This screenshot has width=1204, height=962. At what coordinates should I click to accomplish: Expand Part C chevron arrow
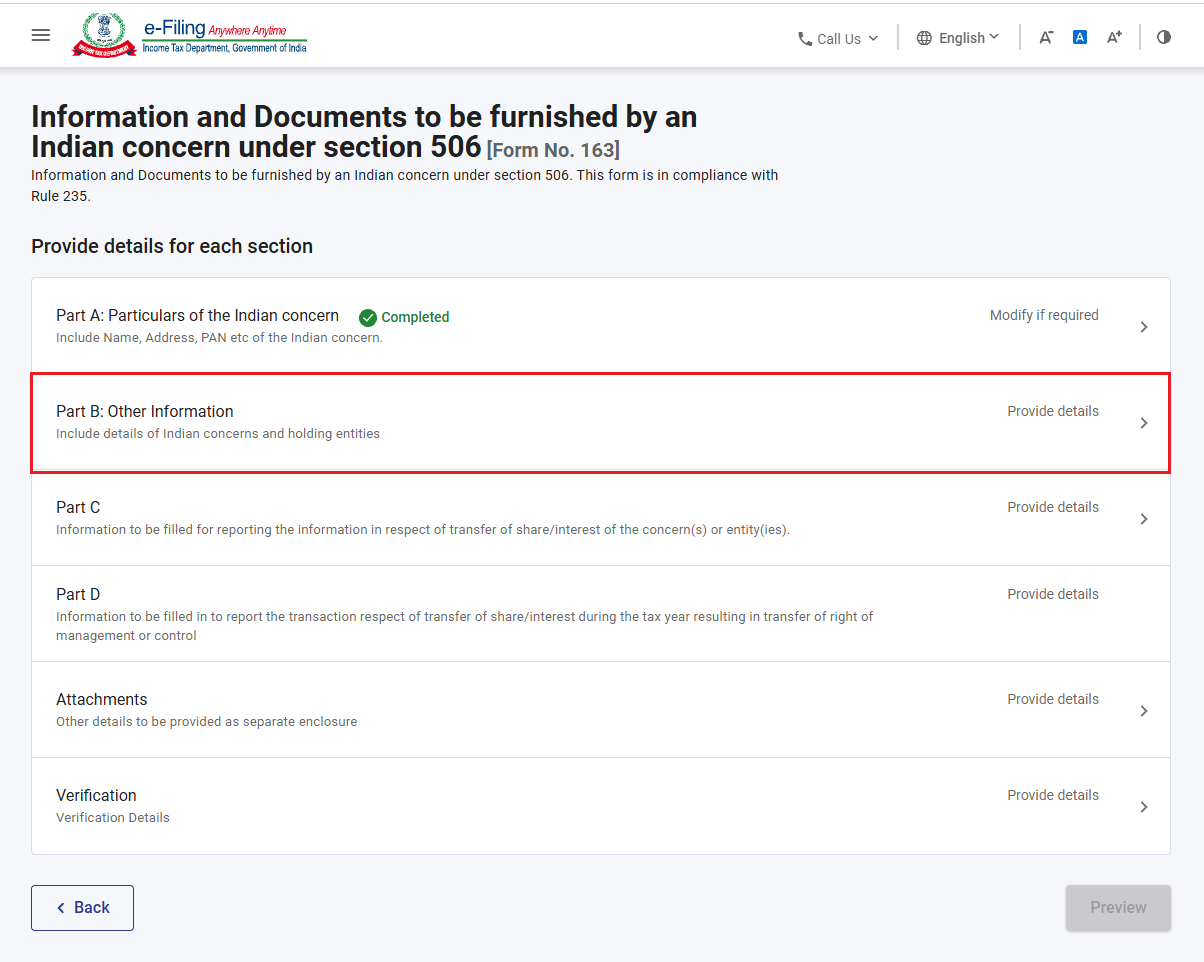click(x=1144, y=519)
